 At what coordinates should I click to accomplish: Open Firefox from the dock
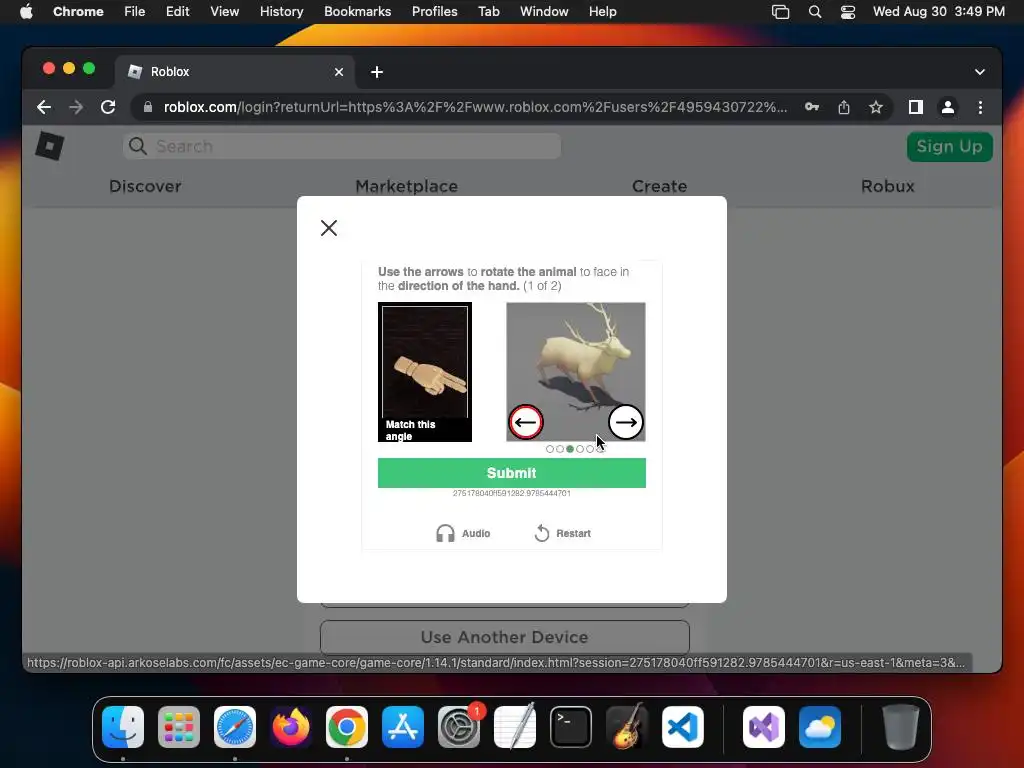tap(291, 727)
